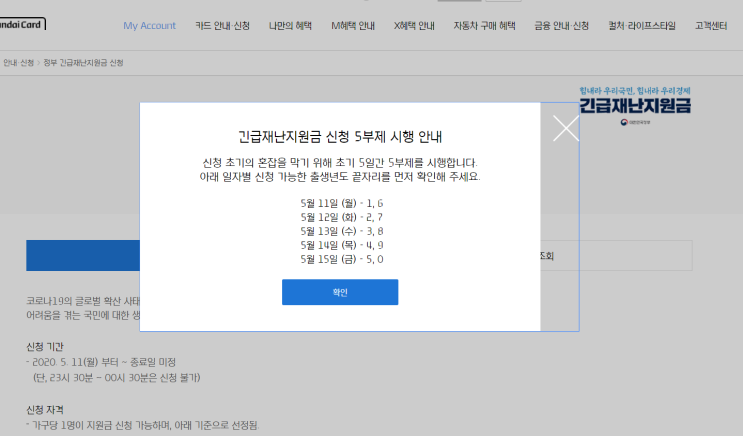Close the popup with the X icon
This screenshot has width=743, height=436.
pos(566,128)
